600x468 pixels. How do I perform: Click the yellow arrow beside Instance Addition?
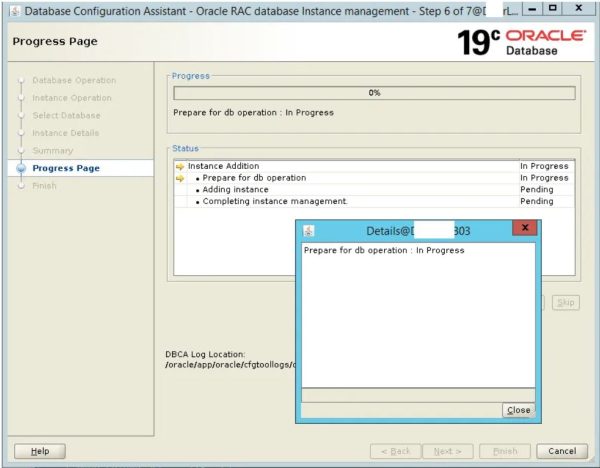180,166
